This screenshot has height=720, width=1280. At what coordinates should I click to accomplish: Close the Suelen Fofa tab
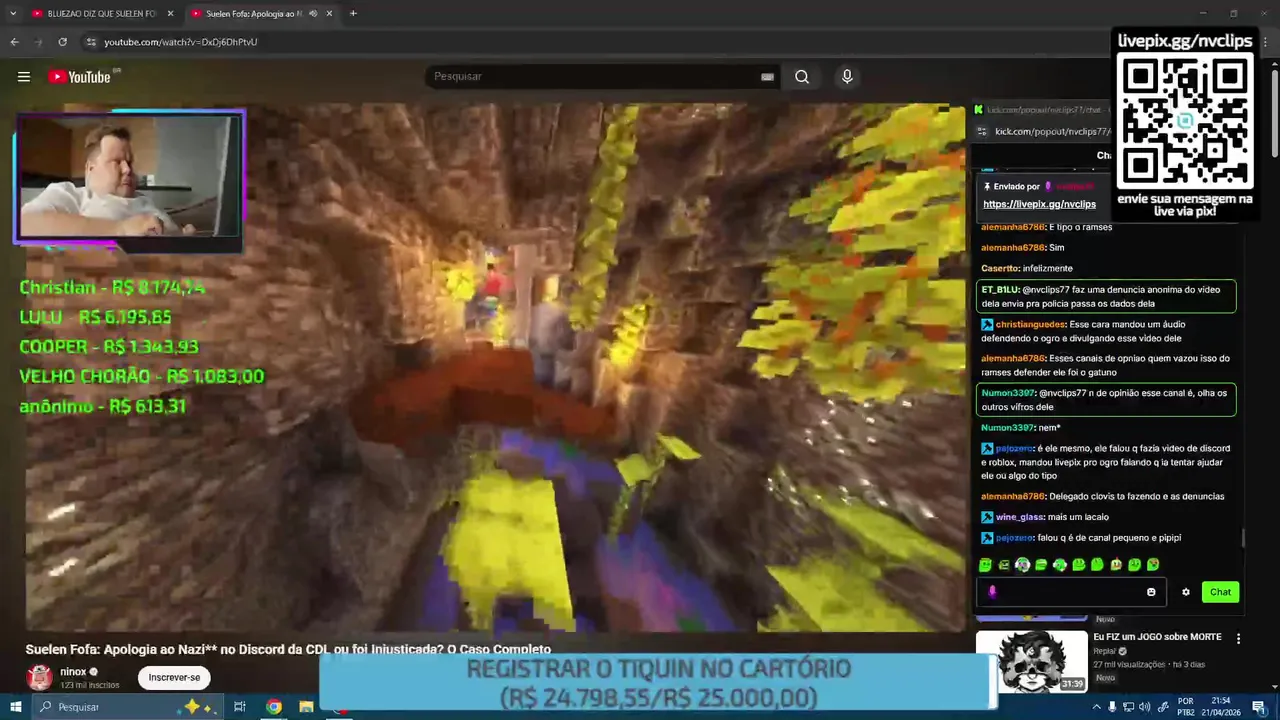pos(329,14)
